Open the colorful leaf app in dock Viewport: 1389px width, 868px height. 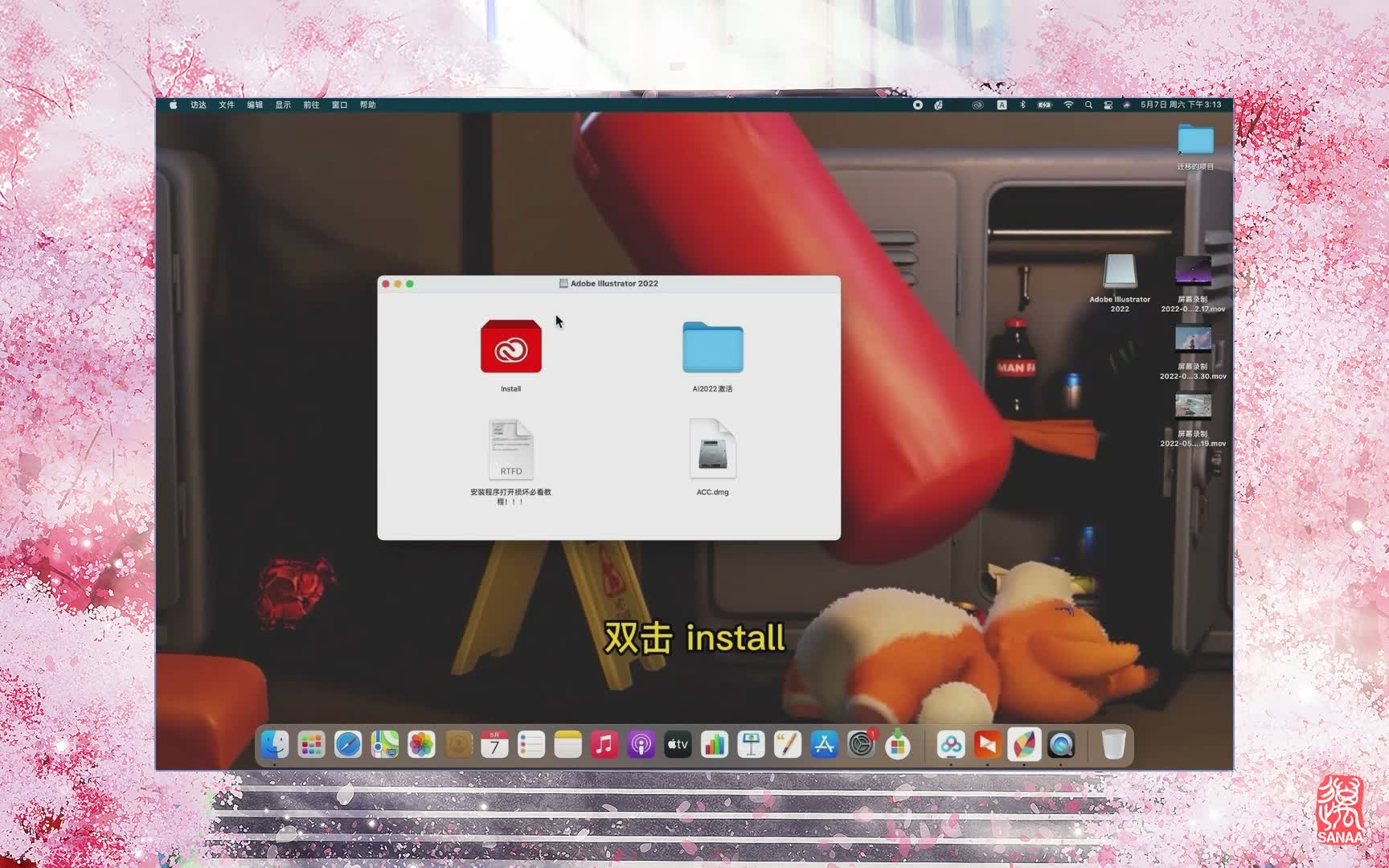(1024, 744)
